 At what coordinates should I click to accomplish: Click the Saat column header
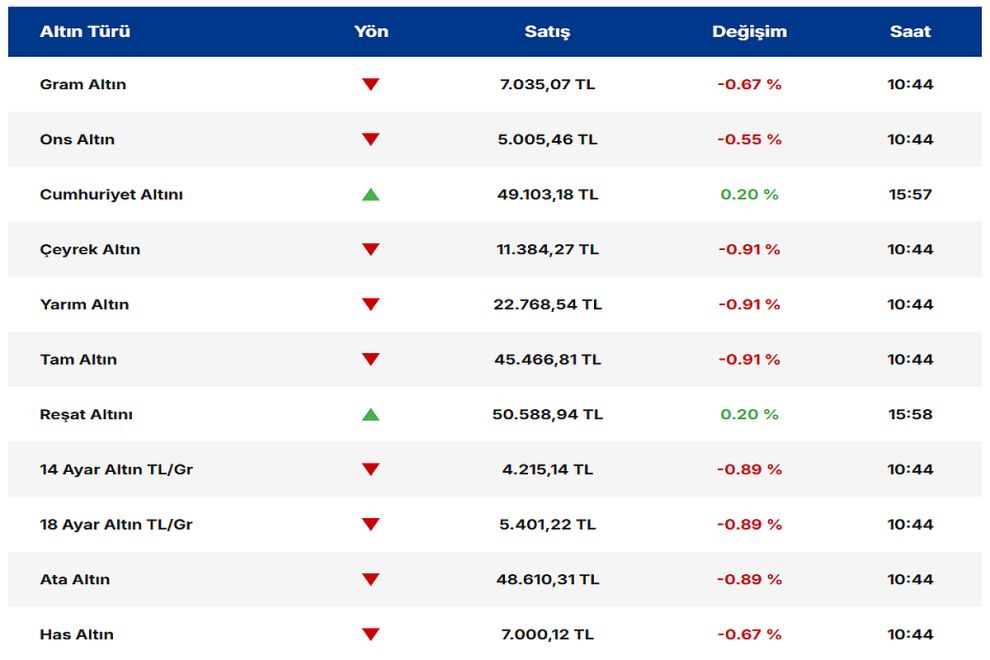[910, 31]
